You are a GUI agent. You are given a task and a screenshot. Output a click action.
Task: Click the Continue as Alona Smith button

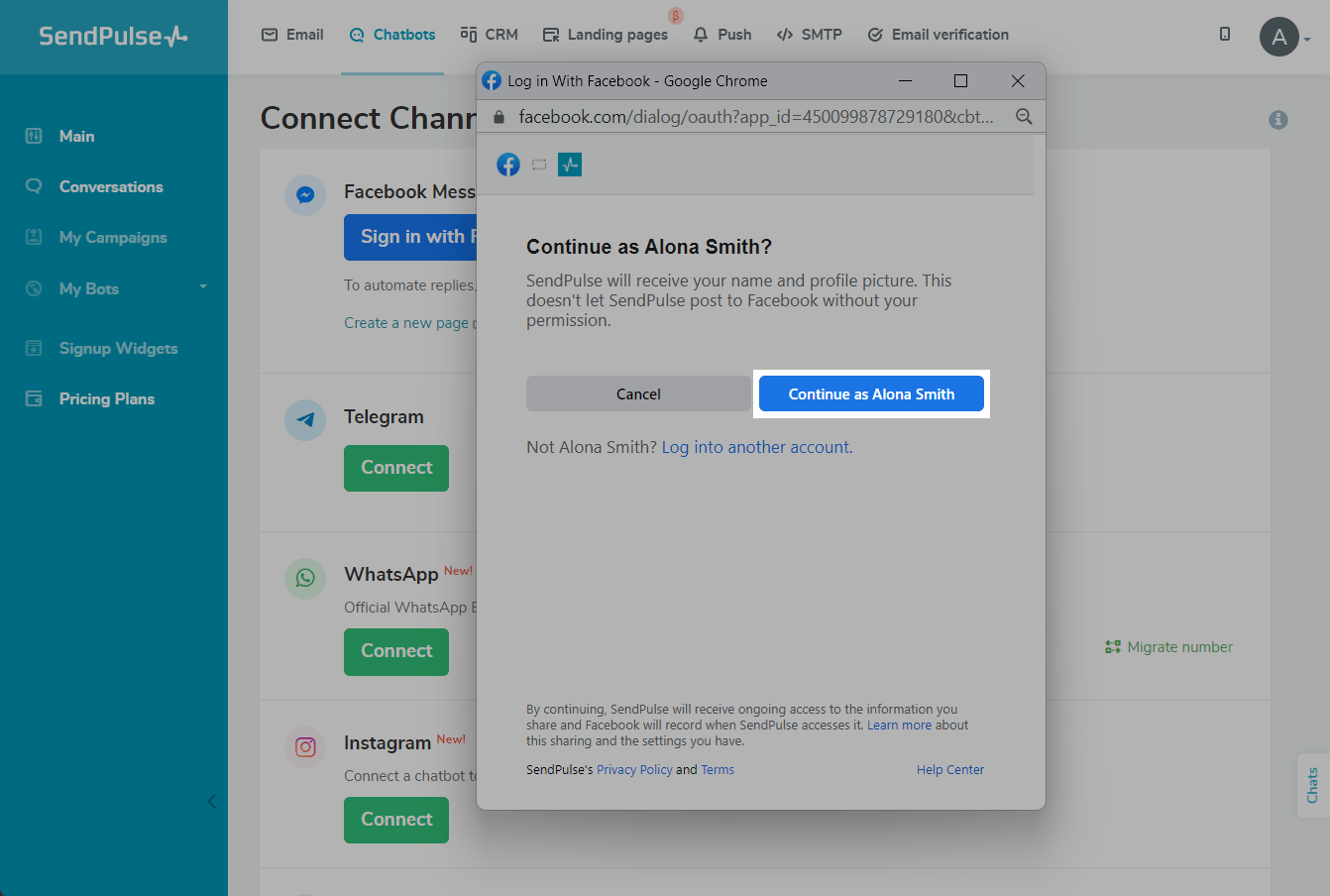[x=871, y=393]
